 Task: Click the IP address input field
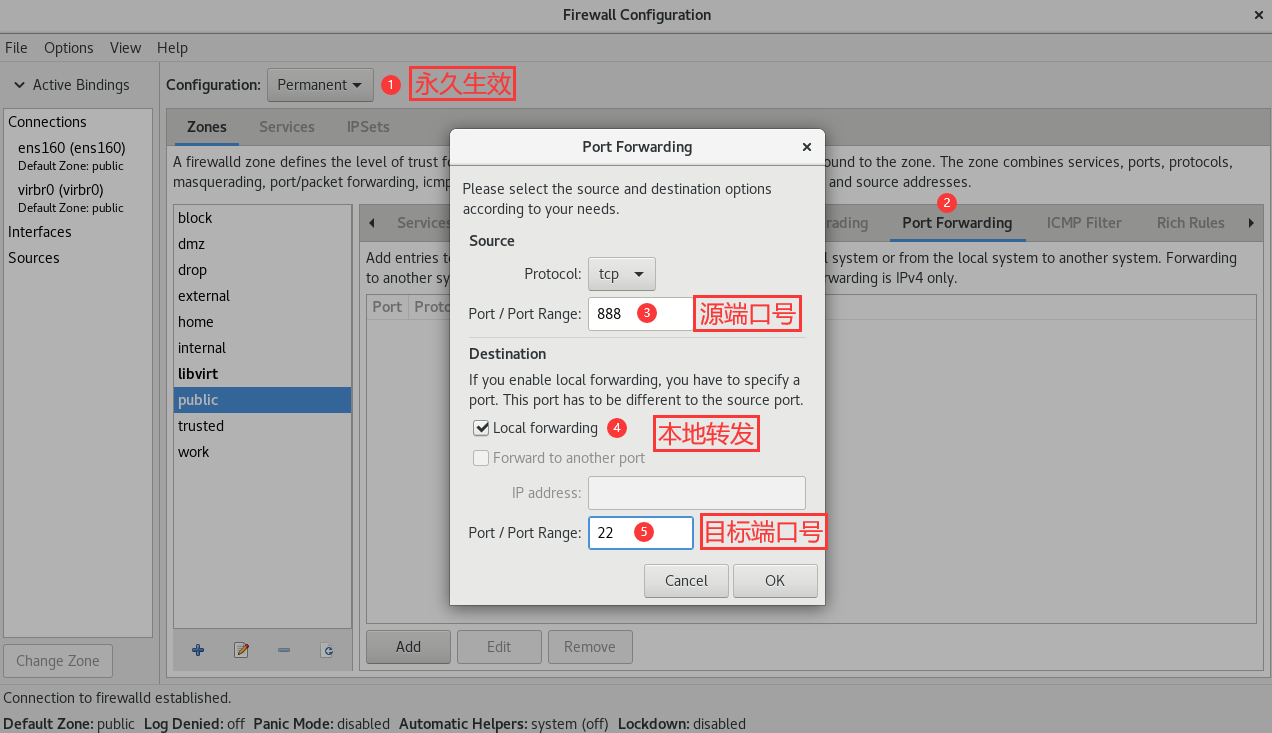(x=697, y=493)
